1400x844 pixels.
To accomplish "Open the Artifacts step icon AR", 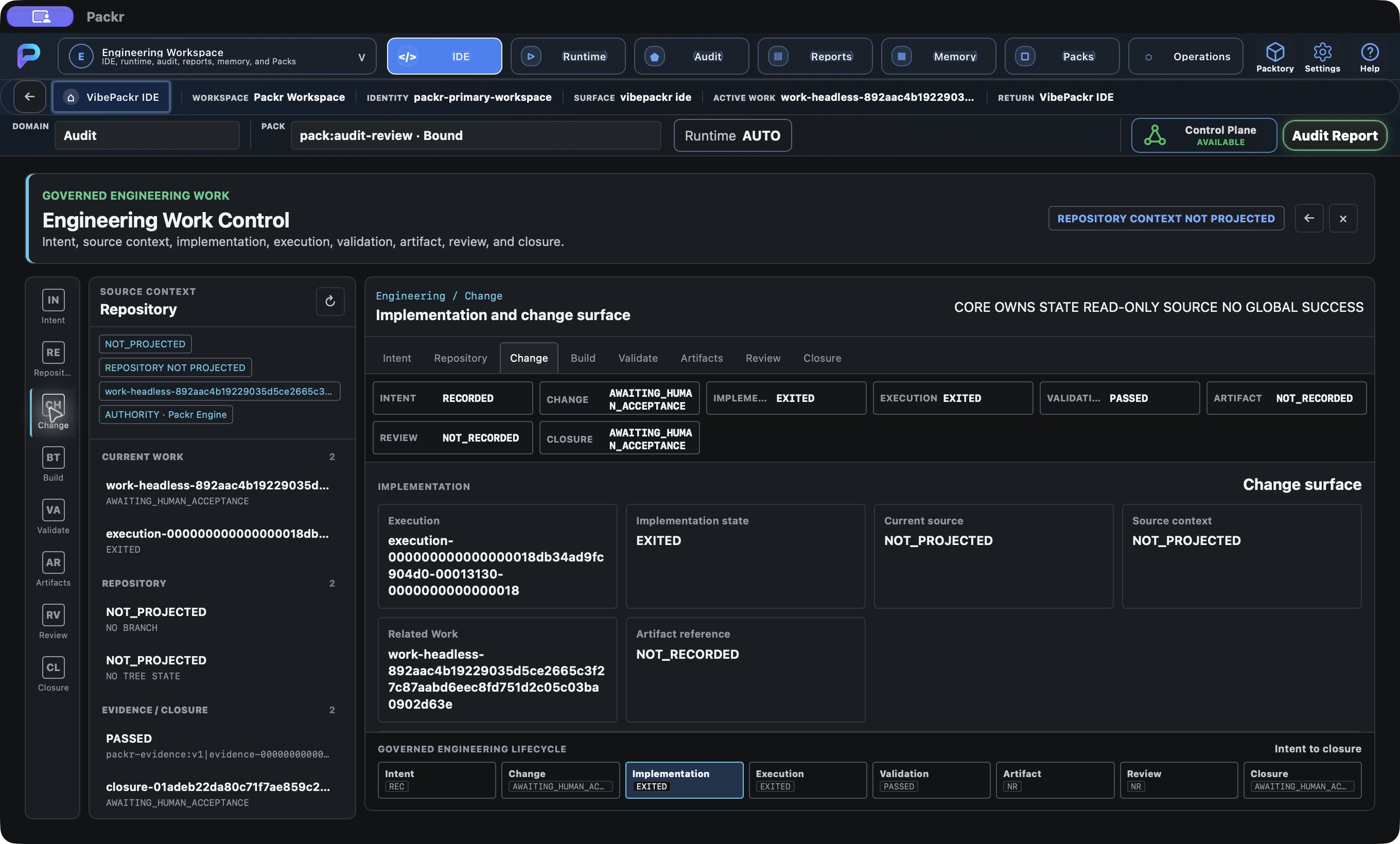I will tap(53, 562).
